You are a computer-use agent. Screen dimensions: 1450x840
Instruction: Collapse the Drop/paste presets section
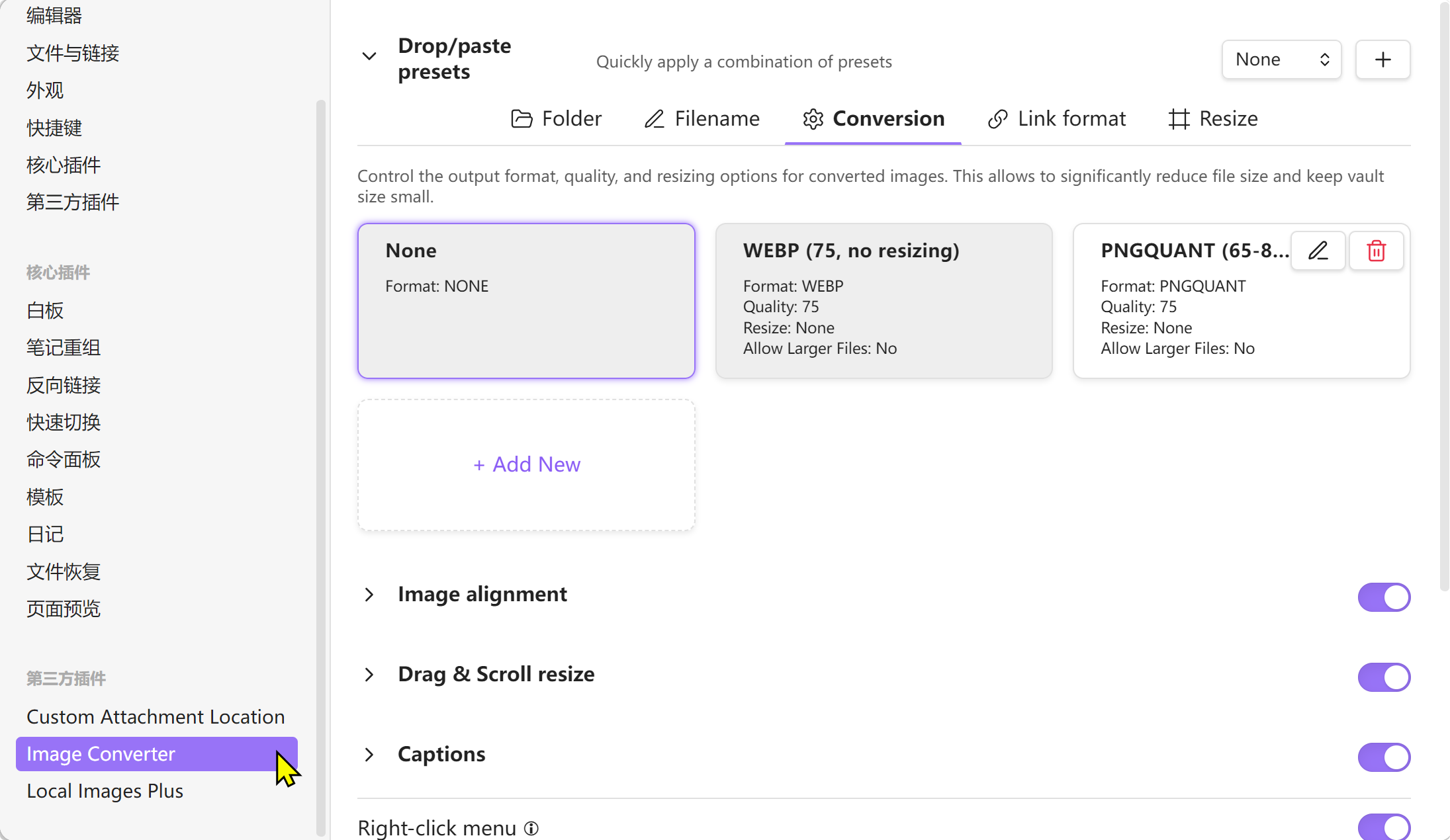(369, 56)
